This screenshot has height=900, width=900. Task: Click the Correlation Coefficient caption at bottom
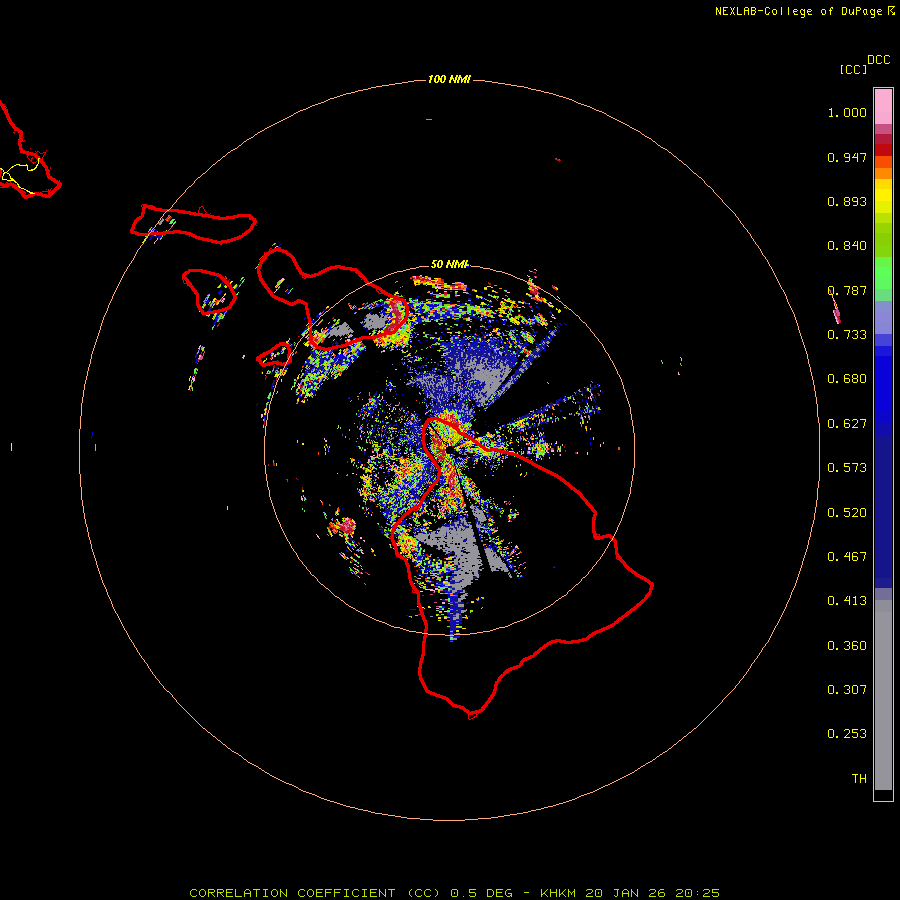tap(454, 893)
